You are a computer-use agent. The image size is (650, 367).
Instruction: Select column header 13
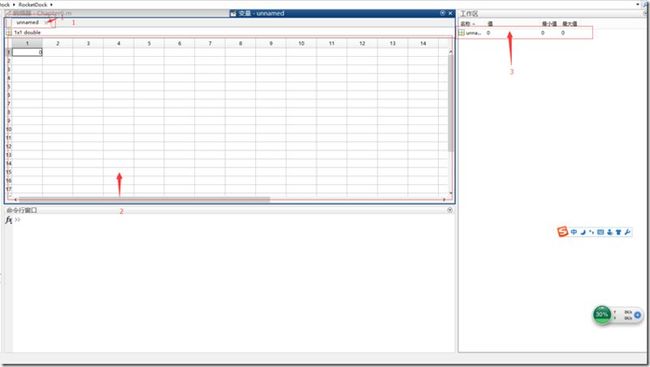click(393, 43)
